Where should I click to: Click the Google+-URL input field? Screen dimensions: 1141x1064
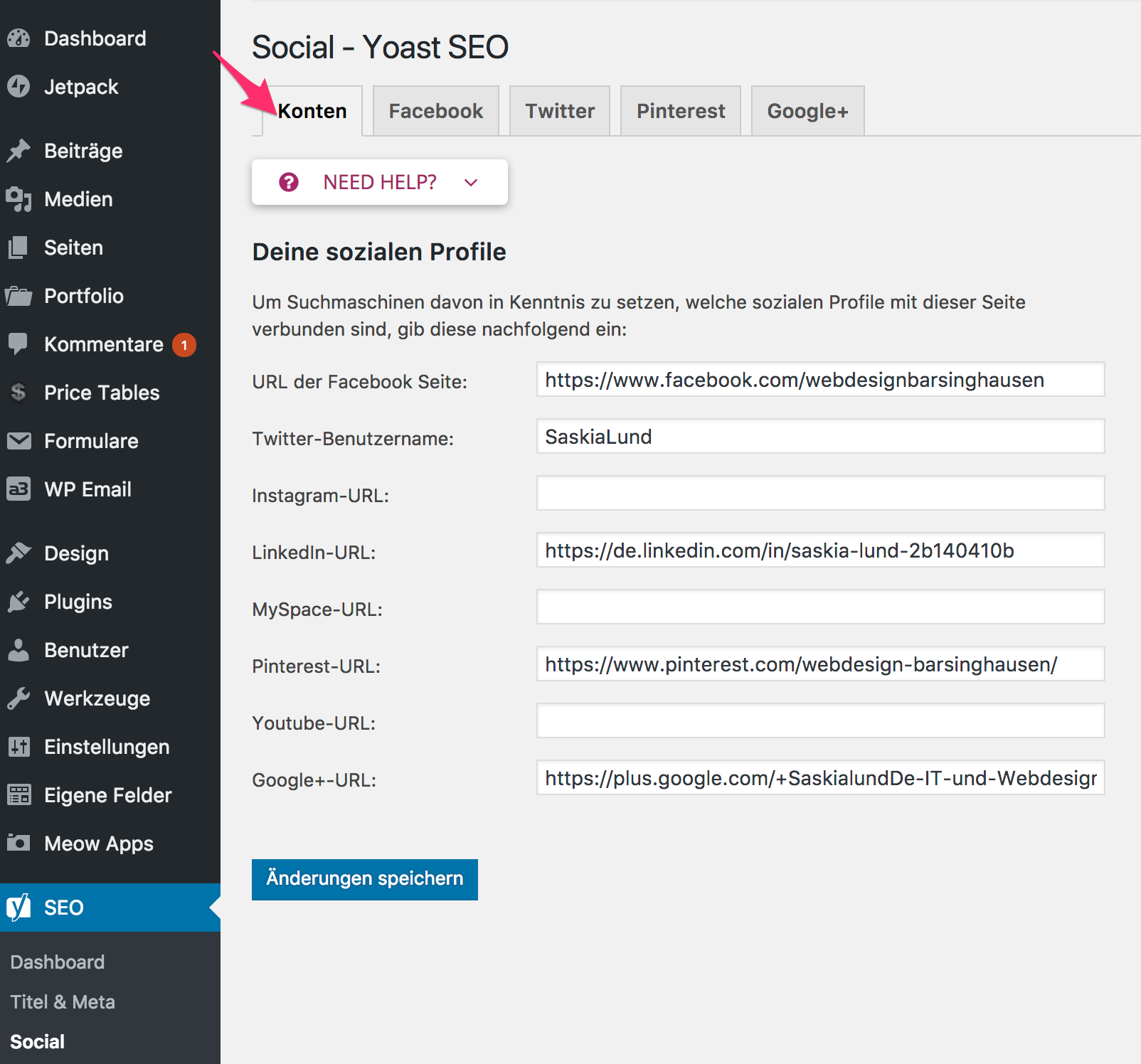coord(820,777)
